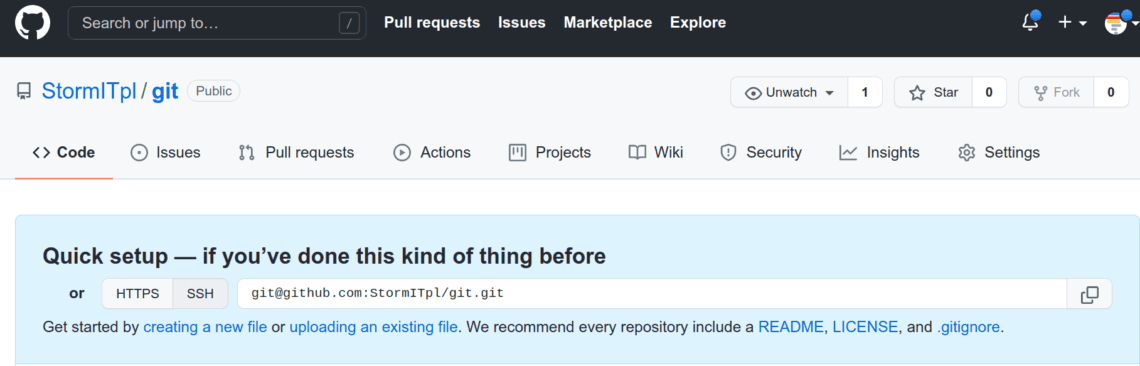Open the Actions tab
The height and width of the screenshot is (366, 1140).
coord(432,153)
